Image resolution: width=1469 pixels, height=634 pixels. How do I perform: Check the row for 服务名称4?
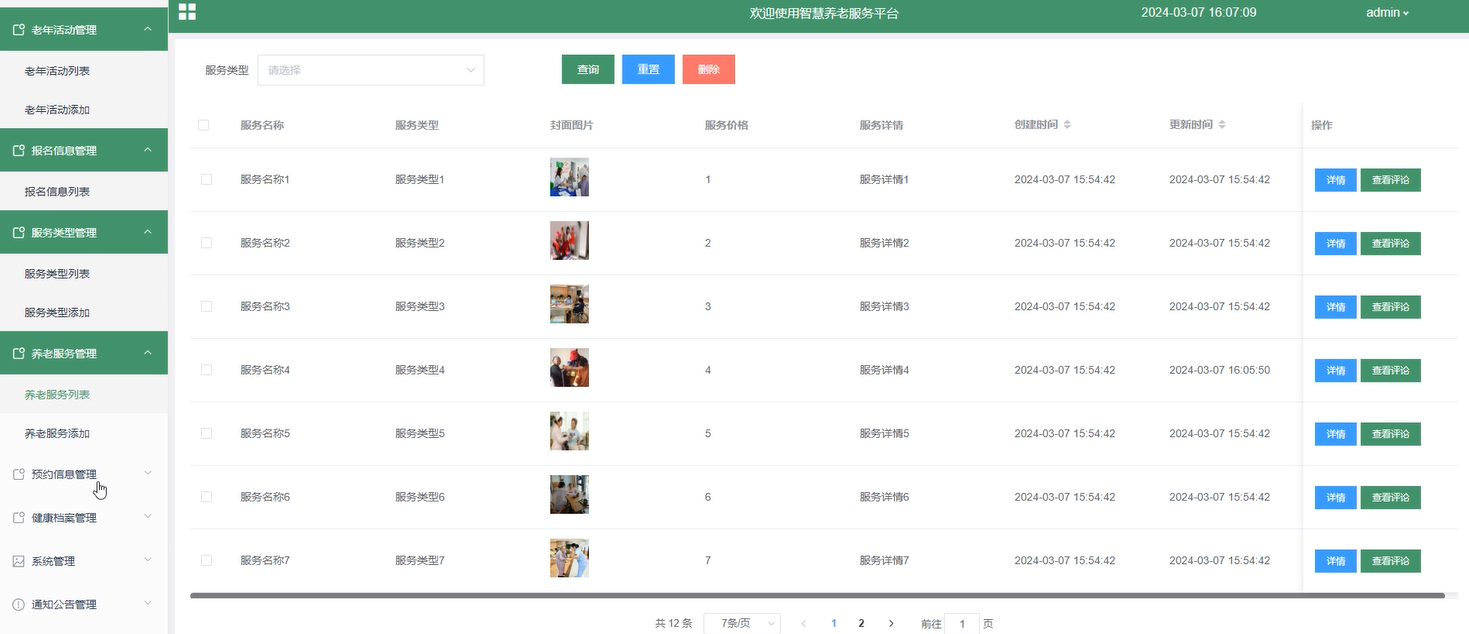[207, 370]
